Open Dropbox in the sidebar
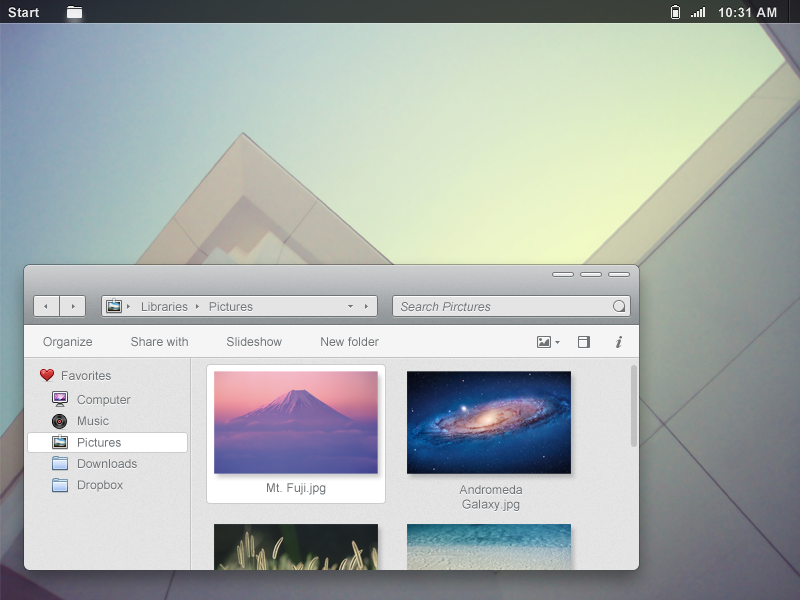 click(100, 485)
